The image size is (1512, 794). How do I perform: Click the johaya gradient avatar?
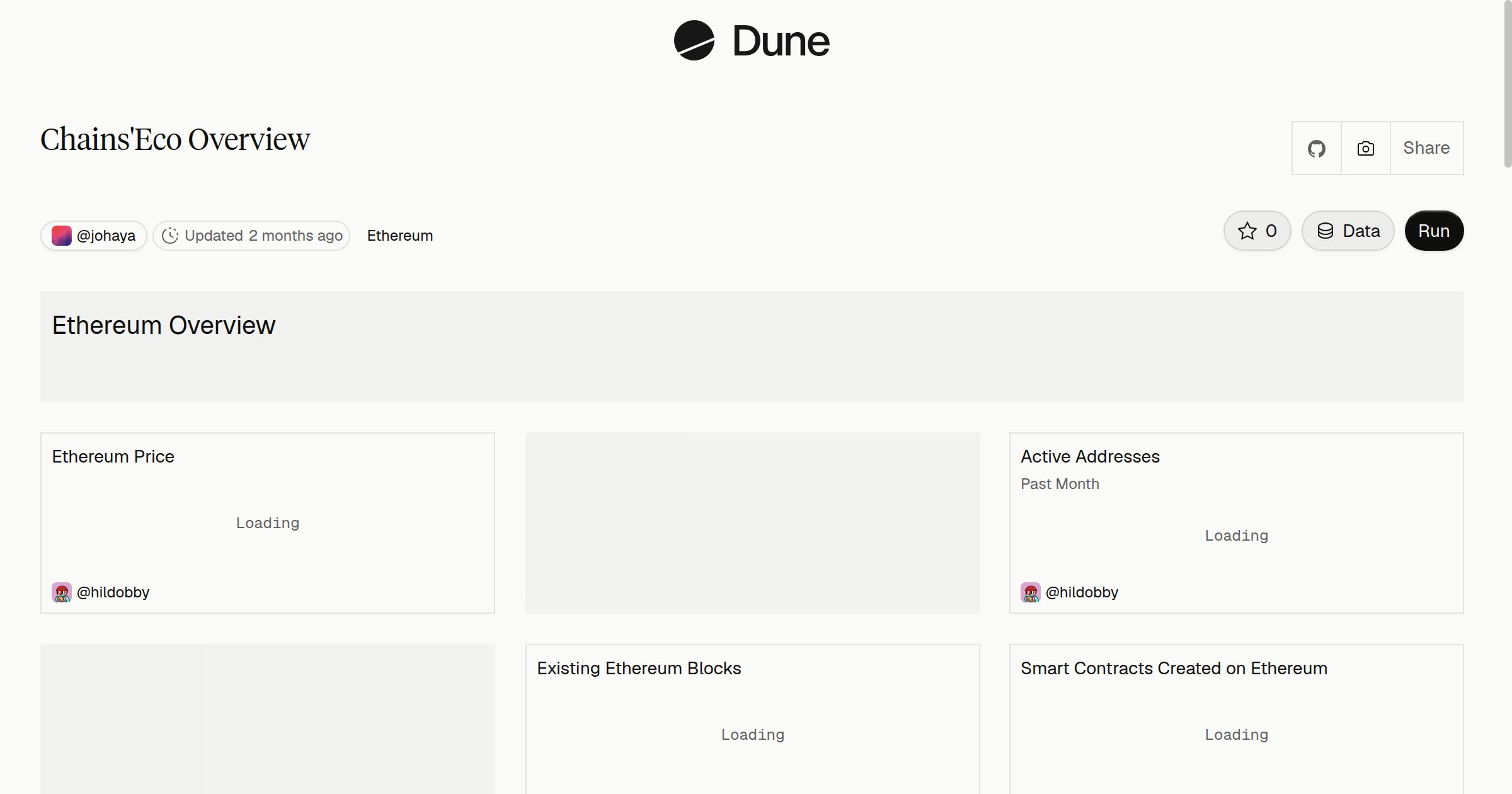61,236
